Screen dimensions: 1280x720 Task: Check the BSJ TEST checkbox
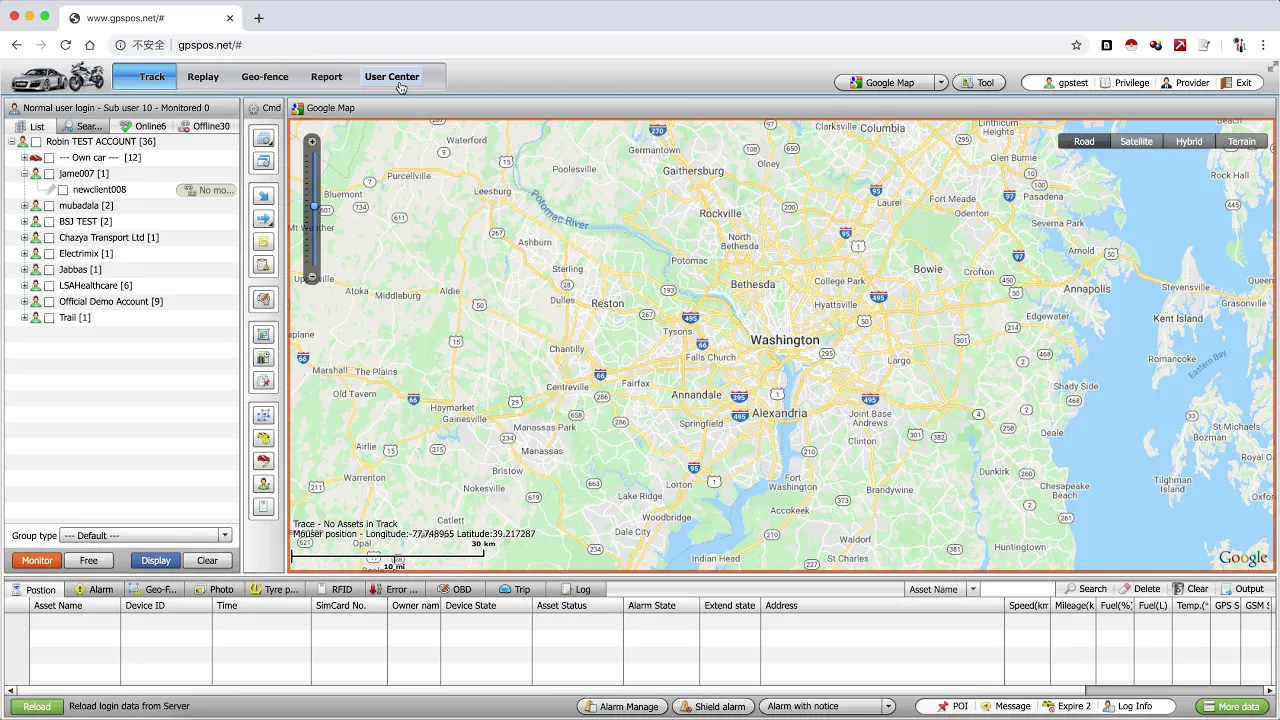tap(49, 222)
